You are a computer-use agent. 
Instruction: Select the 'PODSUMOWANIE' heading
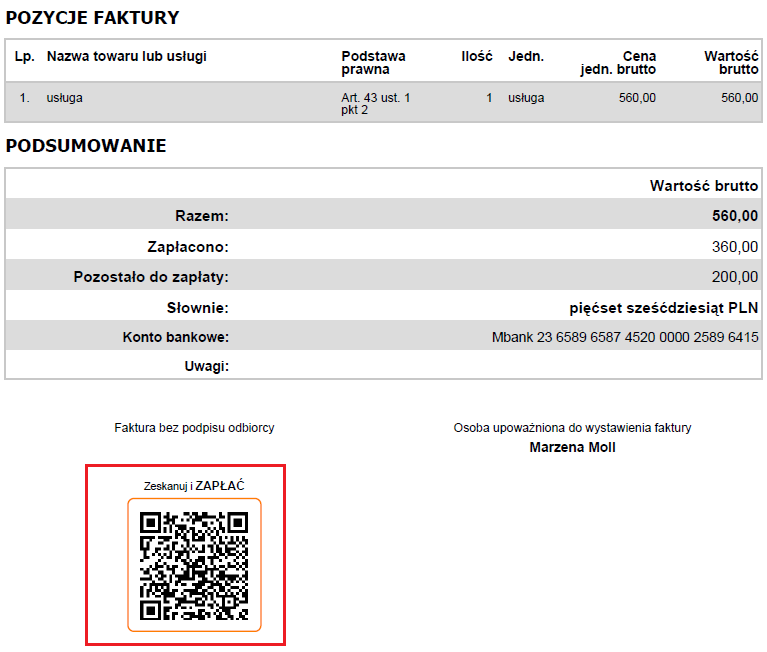[86, 146]
